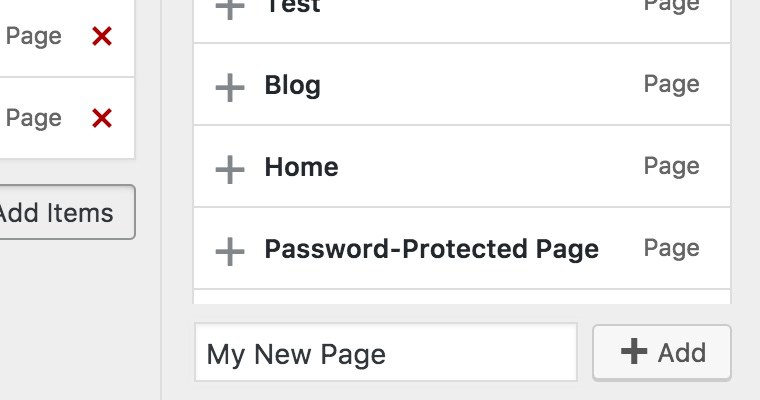
Task: Select the Test page title
Action: coord(292,6)
